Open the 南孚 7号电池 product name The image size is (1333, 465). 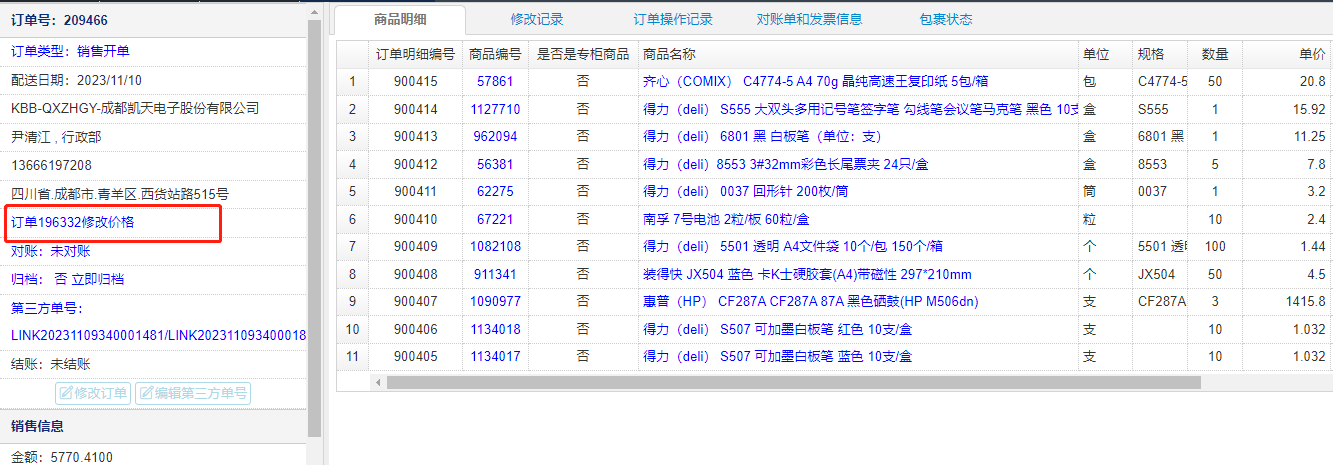click(x=726, y=219)
